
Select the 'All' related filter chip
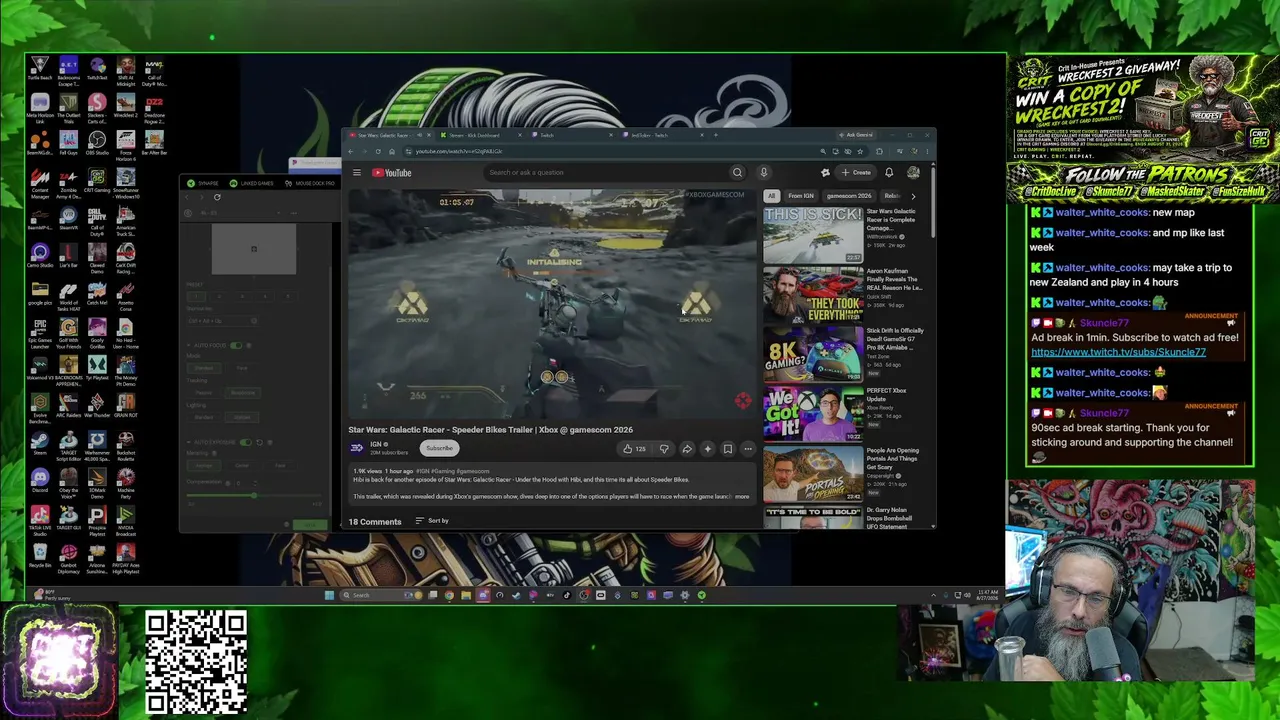pyautogui.click(x=771, y=196)
